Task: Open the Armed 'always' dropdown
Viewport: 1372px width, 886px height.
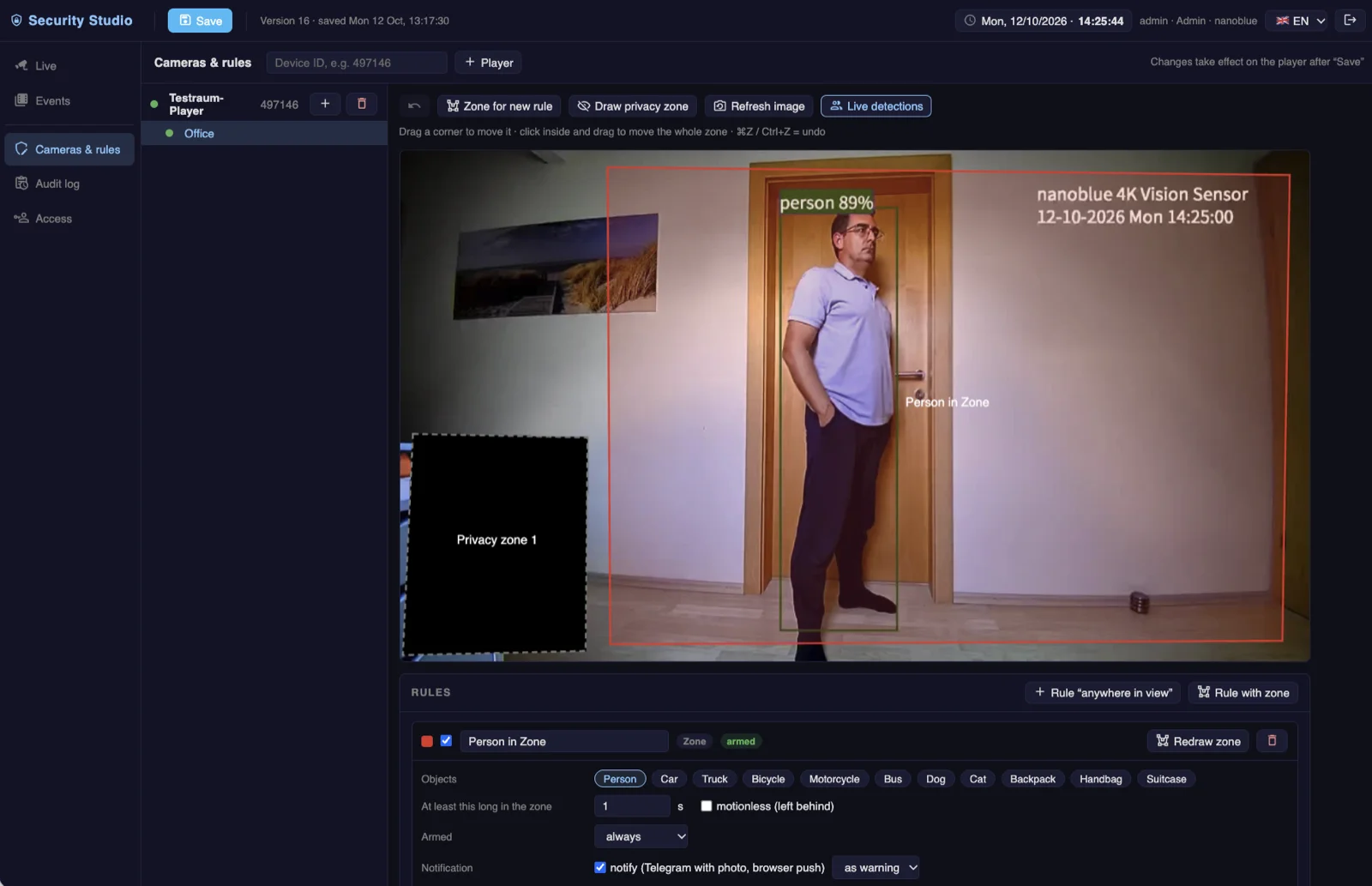Action: [x=641, y=836]
